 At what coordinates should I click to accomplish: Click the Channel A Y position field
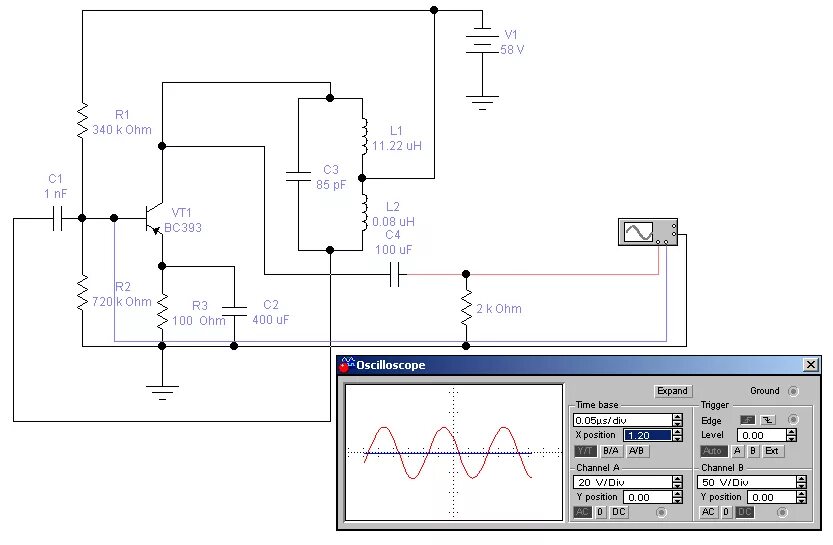pos(648,497)
